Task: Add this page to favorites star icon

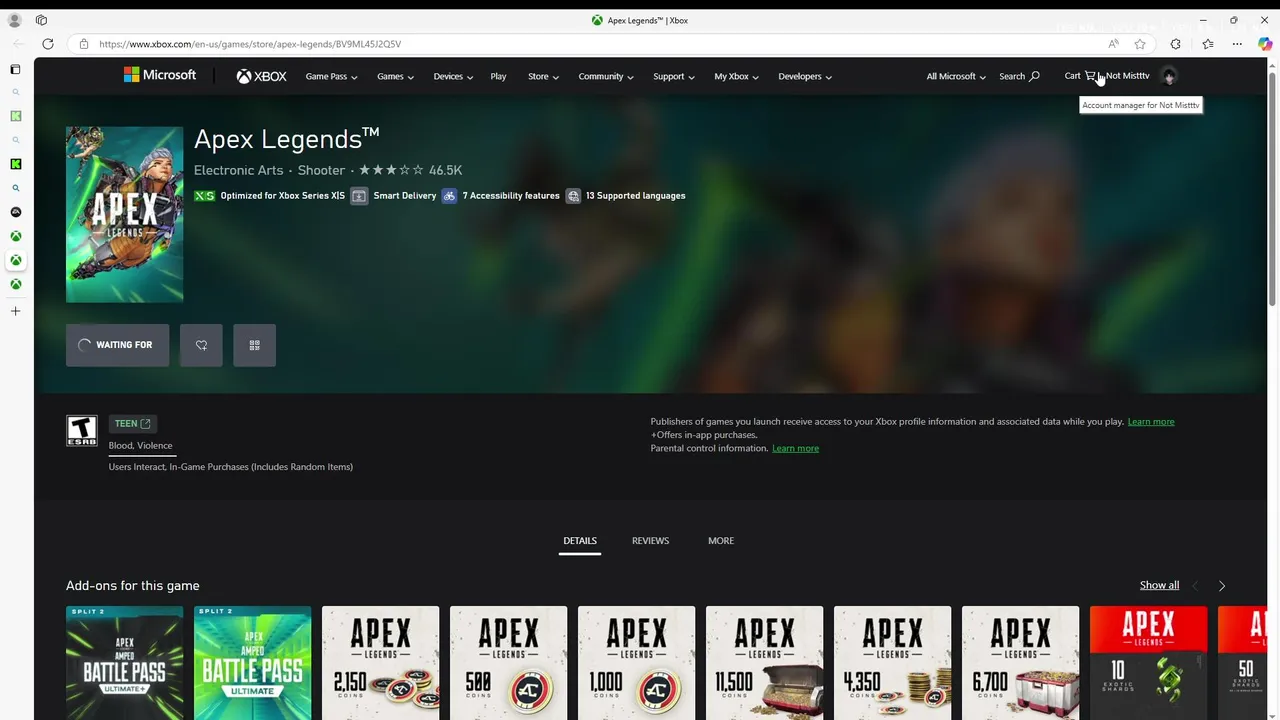Action: (1140, 44)
